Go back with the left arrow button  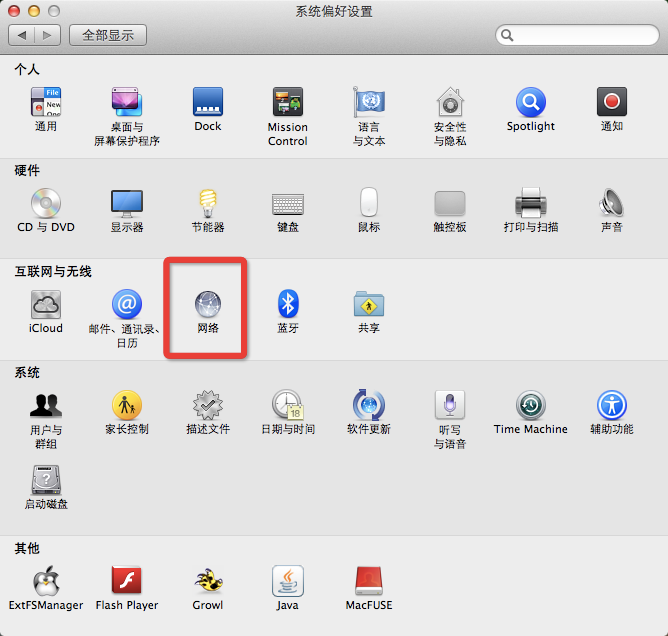[23, 35]
